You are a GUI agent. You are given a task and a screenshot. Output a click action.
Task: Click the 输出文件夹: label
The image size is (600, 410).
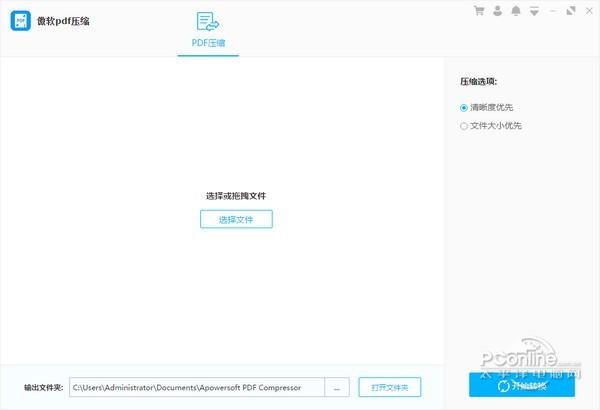tap(44, 387)
